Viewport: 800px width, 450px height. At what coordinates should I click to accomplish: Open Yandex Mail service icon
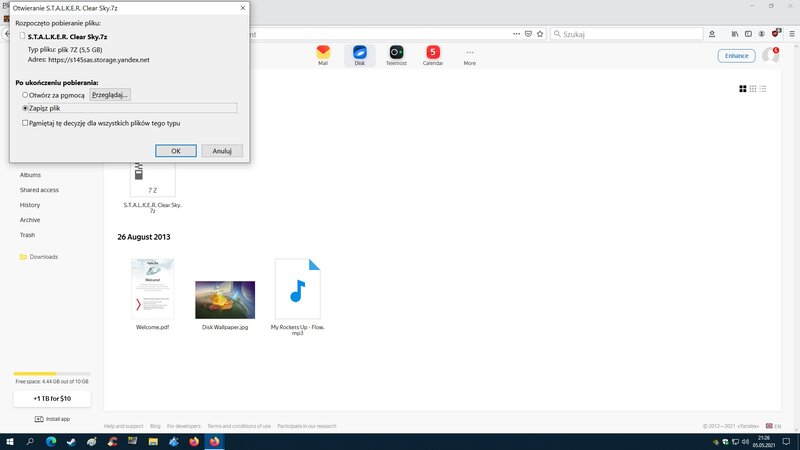tap(323, 55)
